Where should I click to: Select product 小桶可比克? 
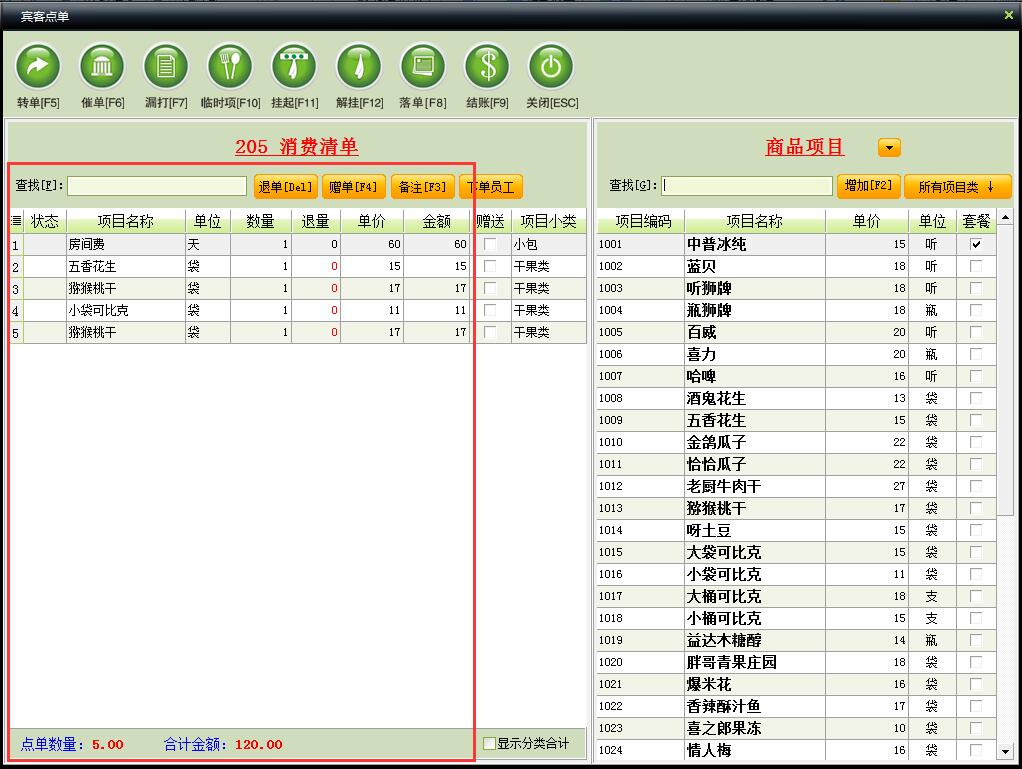[x=796, y=618]
